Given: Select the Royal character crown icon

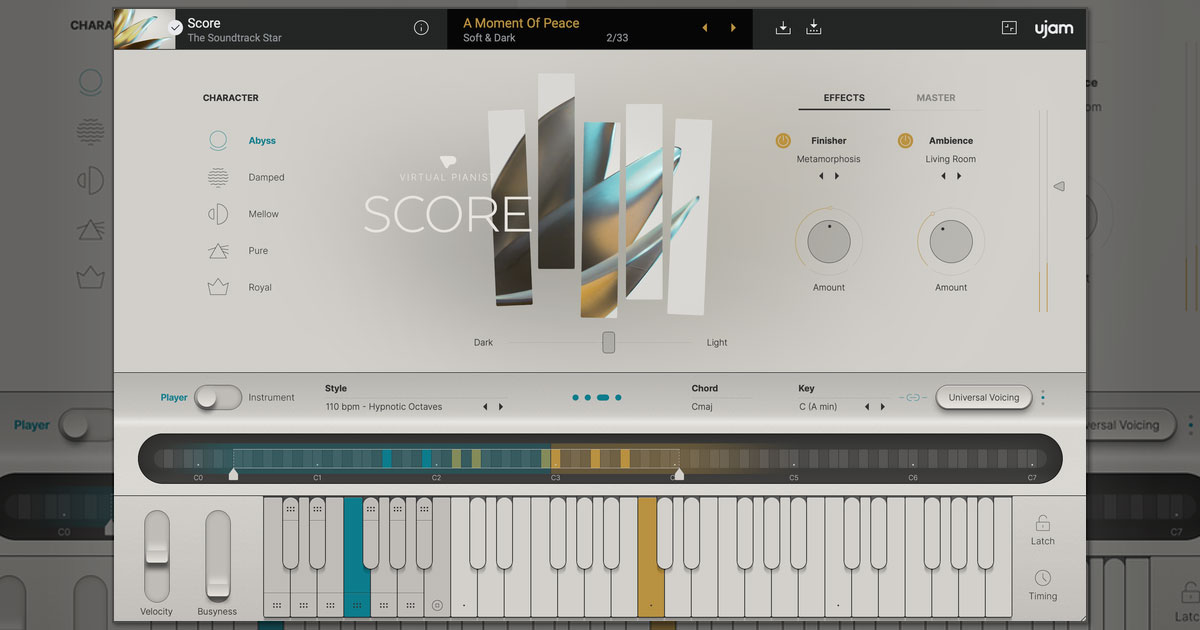Looking at the screenshot, I should [218, 287].
